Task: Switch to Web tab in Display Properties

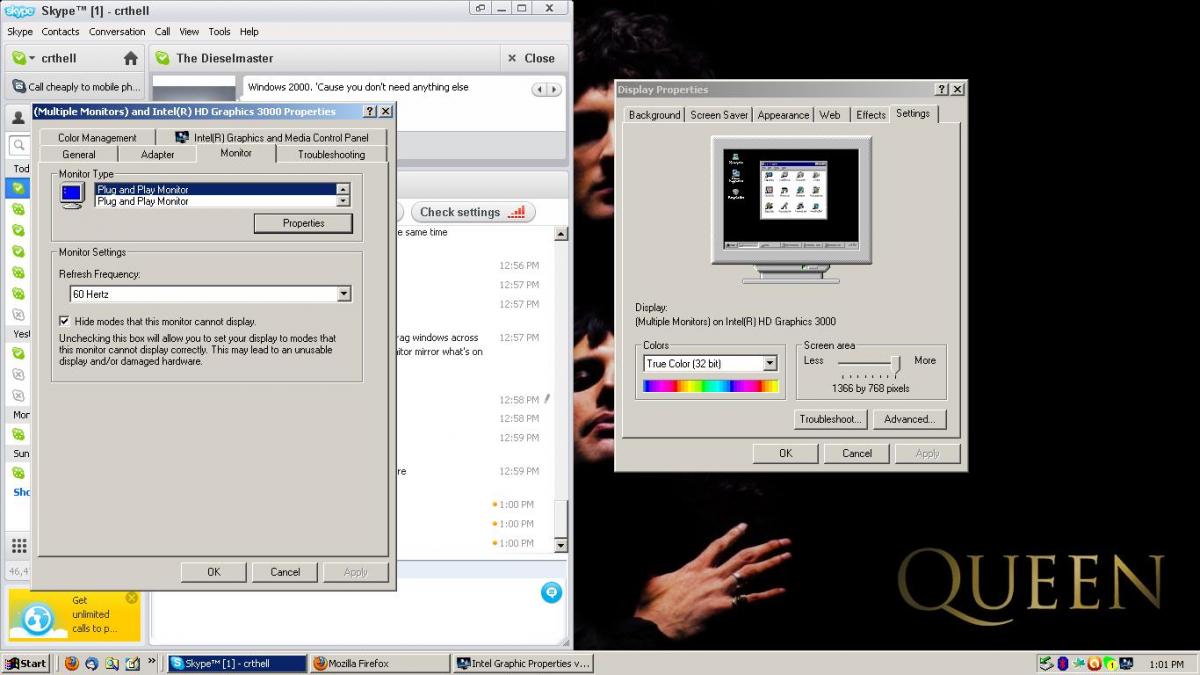Action: coord(830,115)
